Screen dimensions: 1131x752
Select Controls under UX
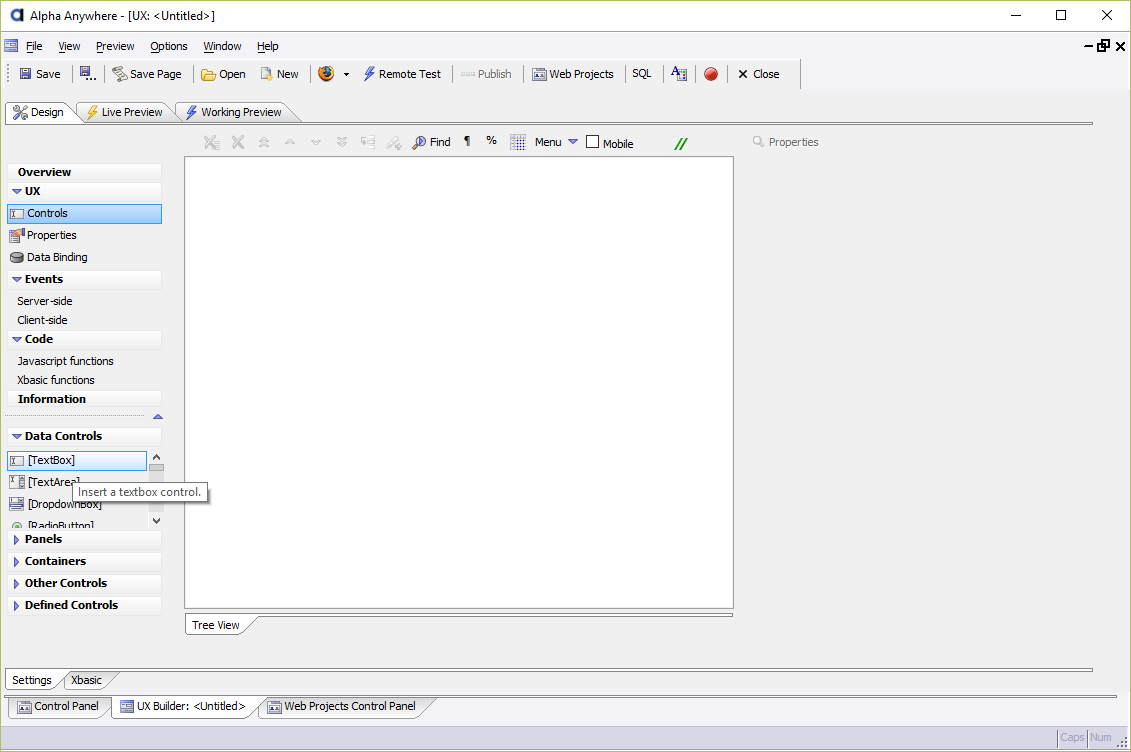pyautogui.click(x=84, y=213)
